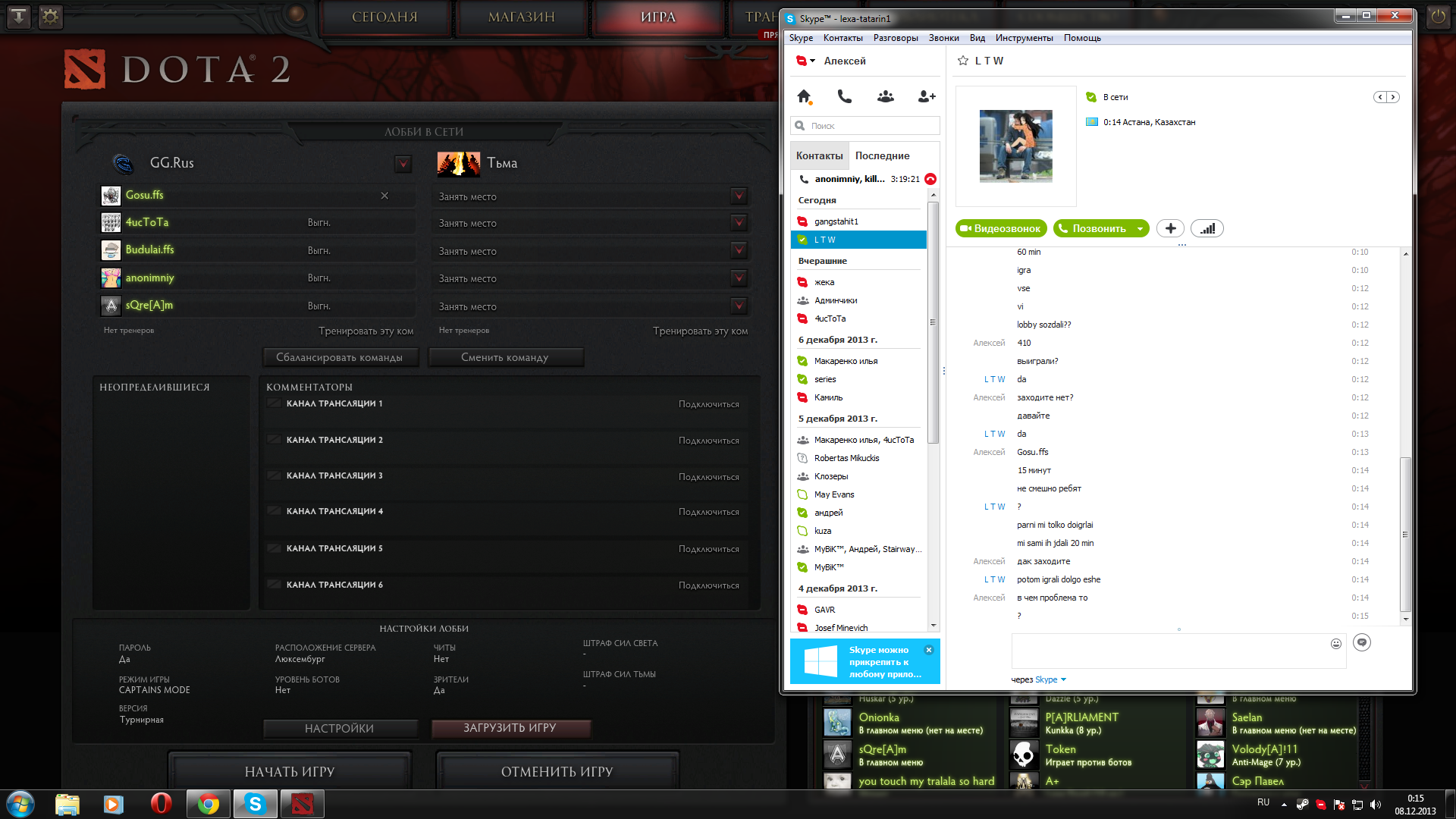Viewport: 1456px width, 819px height.
Task: Click the create group icon
Action: [x=885, y=96]
